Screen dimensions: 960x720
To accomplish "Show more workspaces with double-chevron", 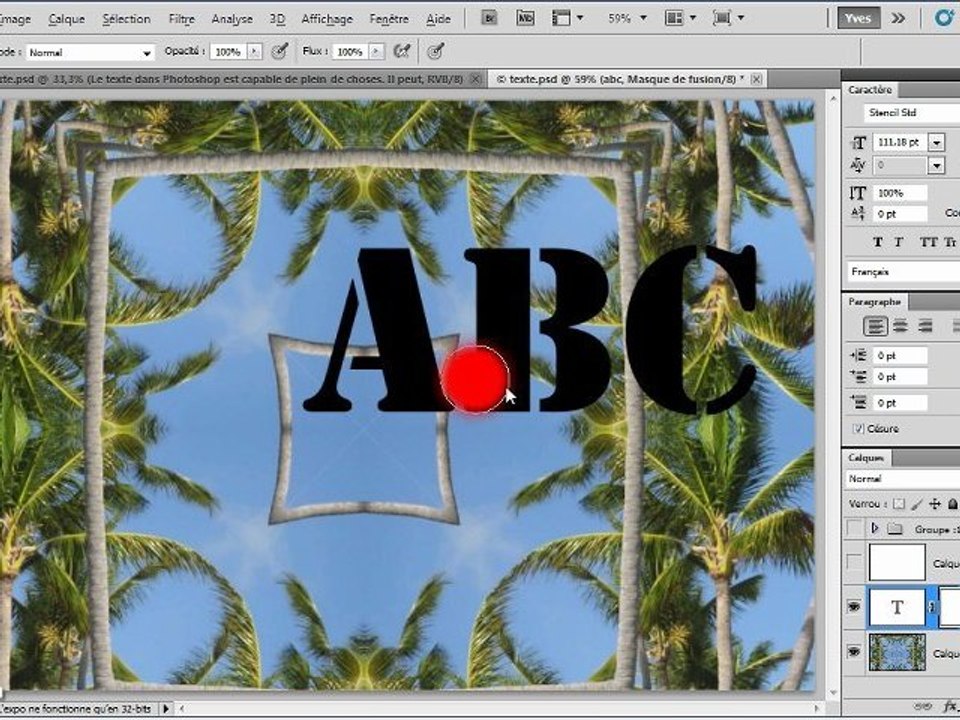I will pos(898,18).
